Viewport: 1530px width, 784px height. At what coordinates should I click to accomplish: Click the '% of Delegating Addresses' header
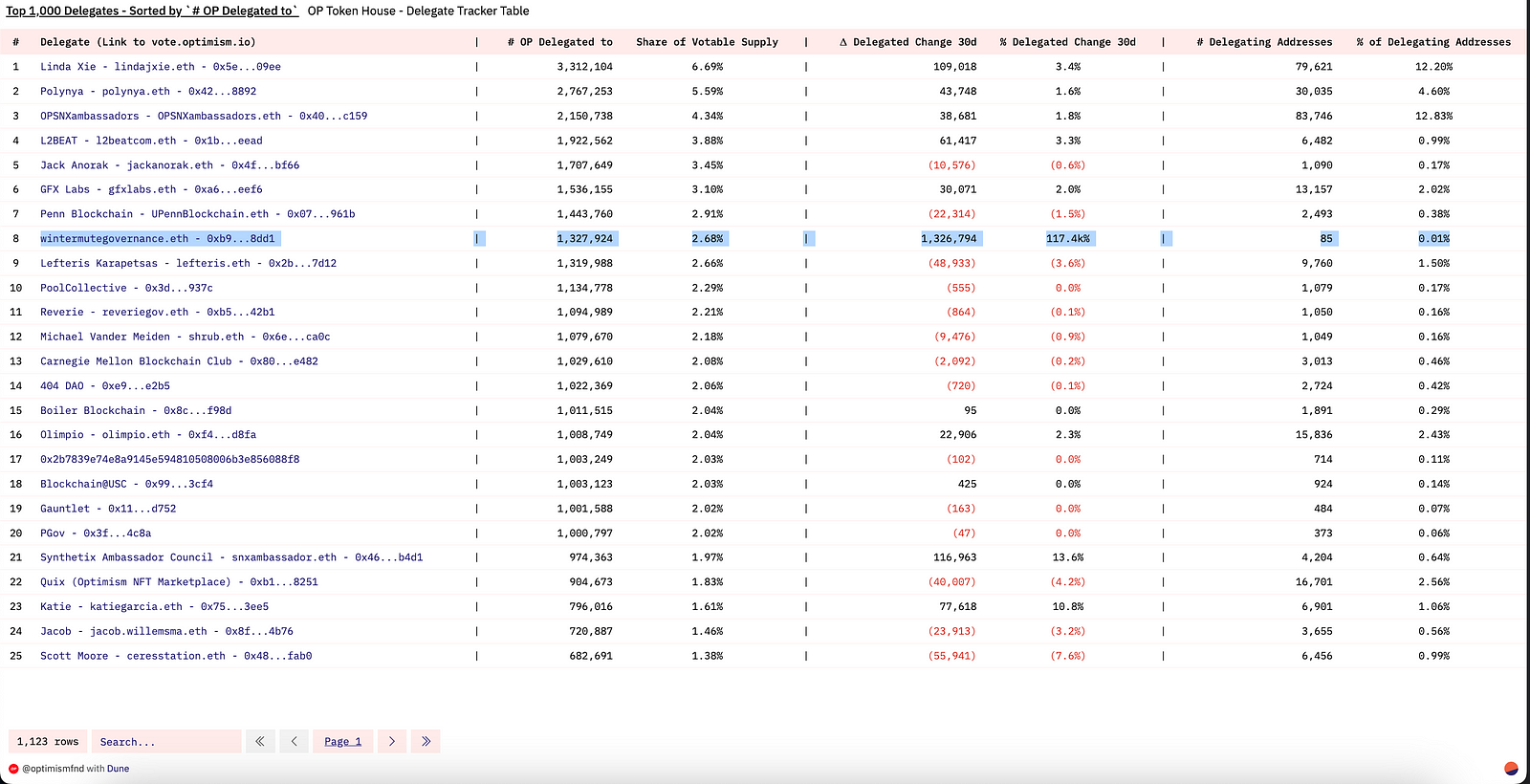point(1433,42)
